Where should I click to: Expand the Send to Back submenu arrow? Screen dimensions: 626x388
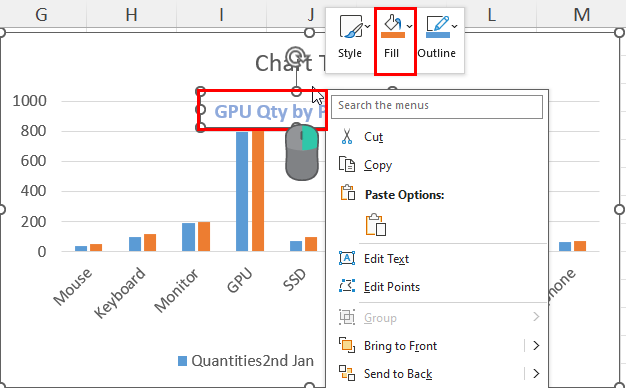click(536, 374)
